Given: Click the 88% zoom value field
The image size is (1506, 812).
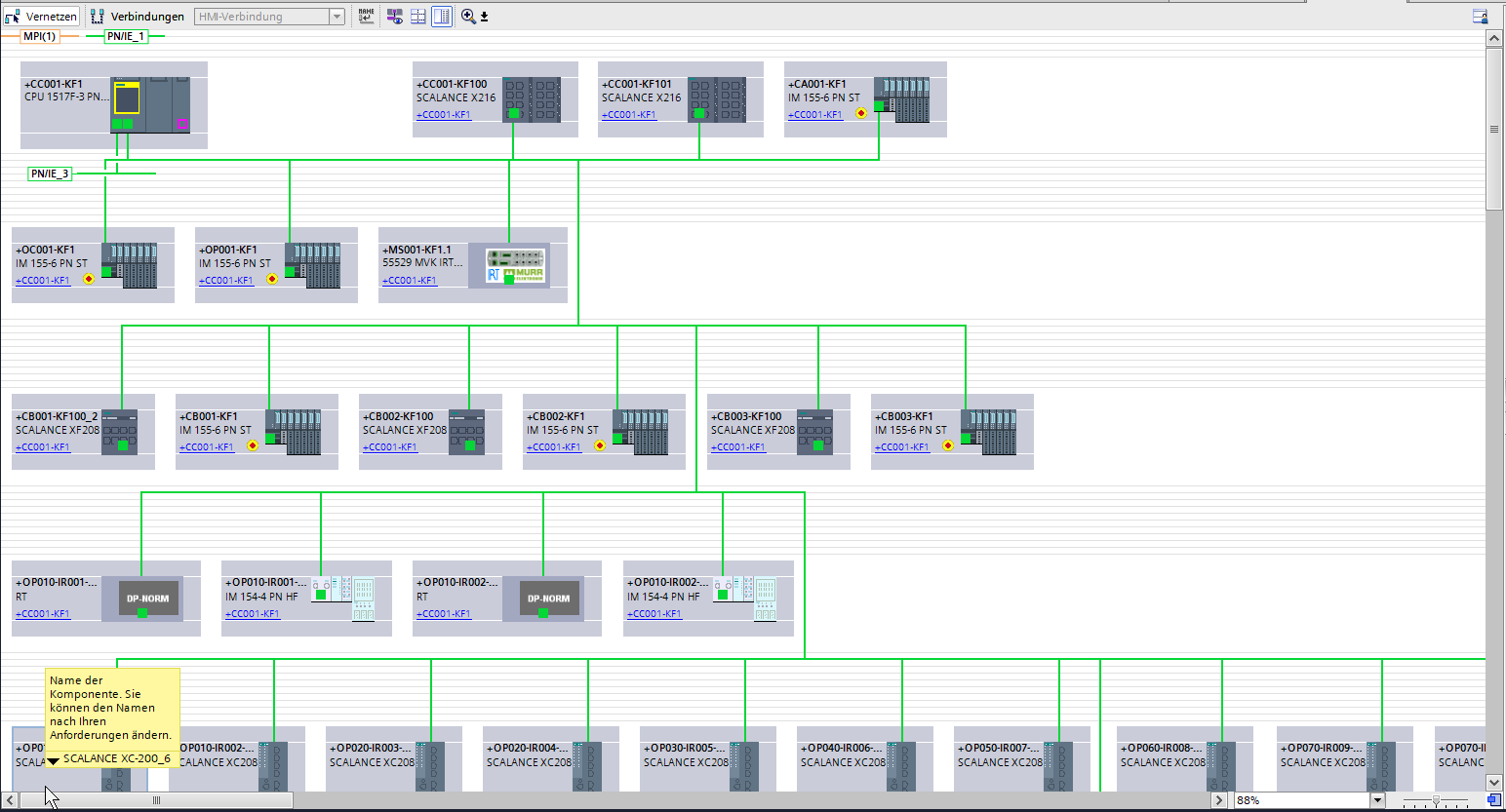Looking at the screenshot, I should pos(1302,800).
